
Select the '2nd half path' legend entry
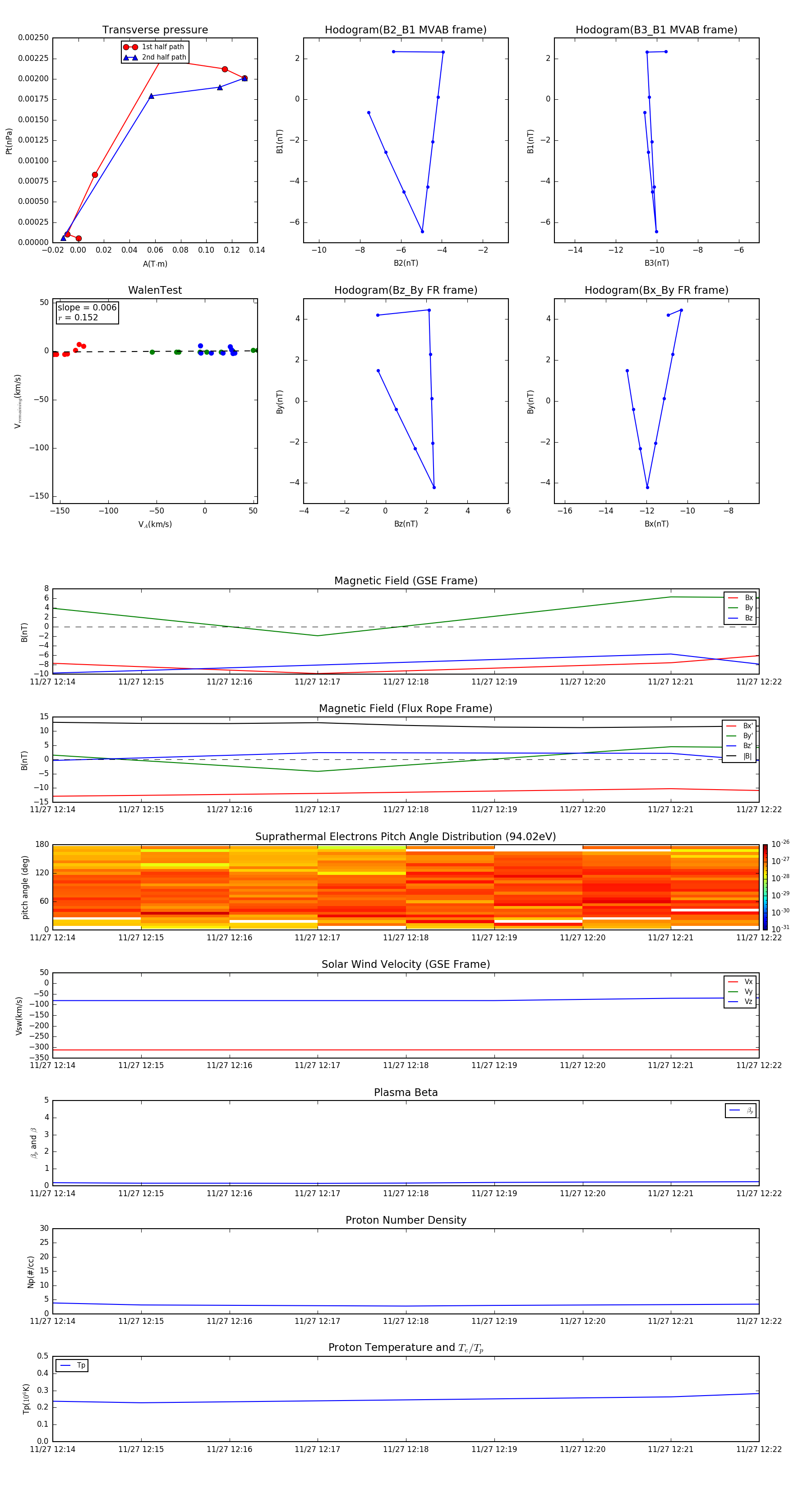[155, 57]
